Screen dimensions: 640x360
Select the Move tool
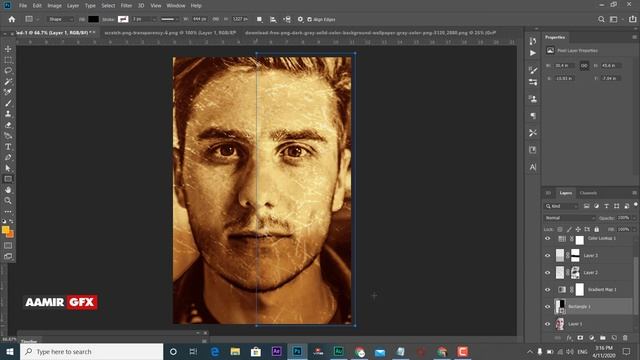coord(8,49)
